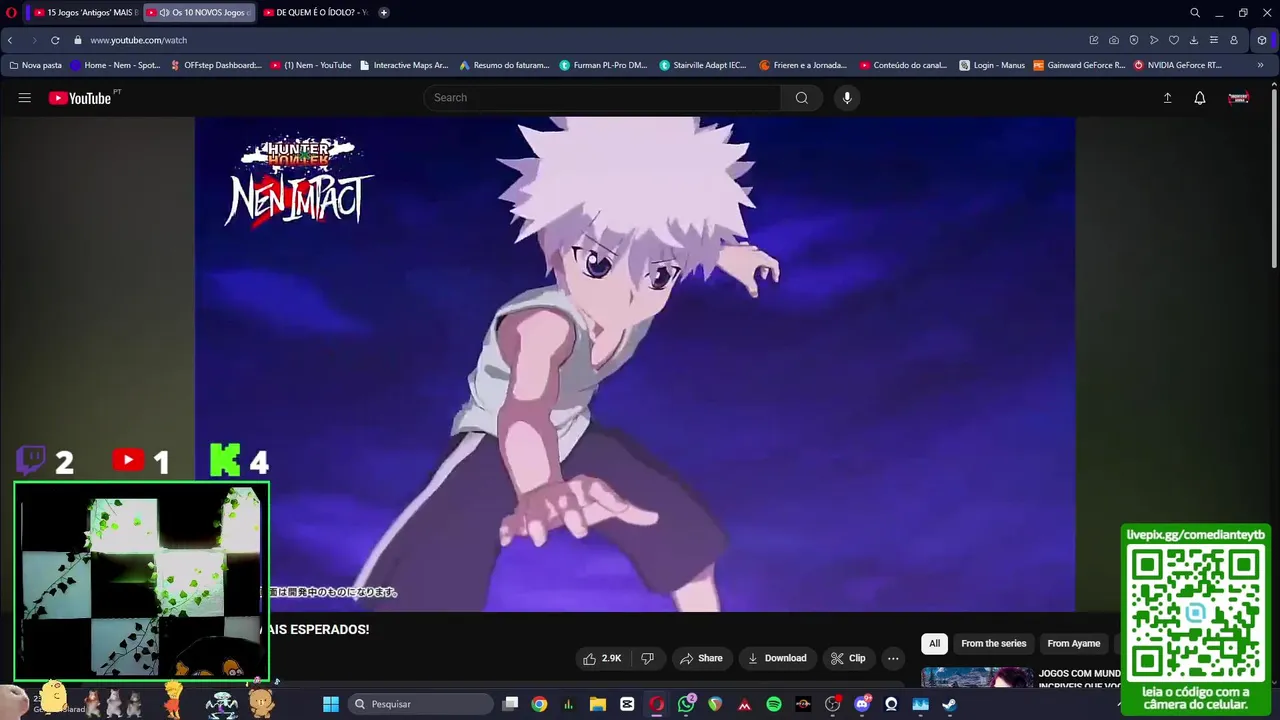The image size is (1280, 720).
Task: Open Opera tab search magnifier
Action: [x=1194, y=13]
